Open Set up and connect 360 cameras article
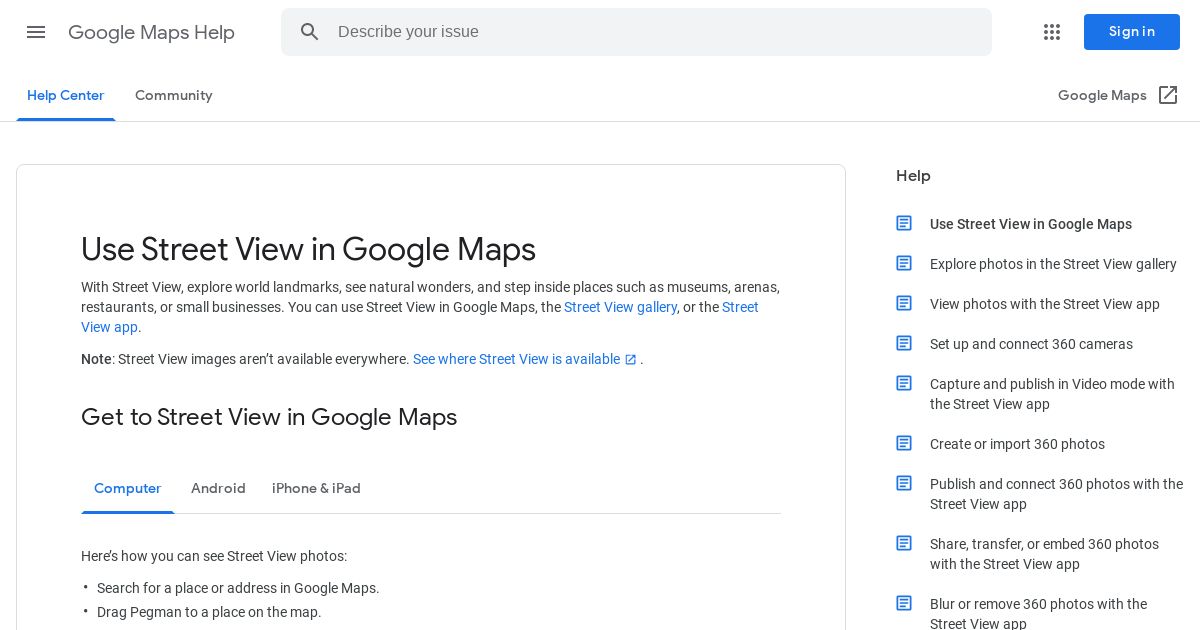This screenshot has height=630, width=1200. click(x=1031, y=344)
